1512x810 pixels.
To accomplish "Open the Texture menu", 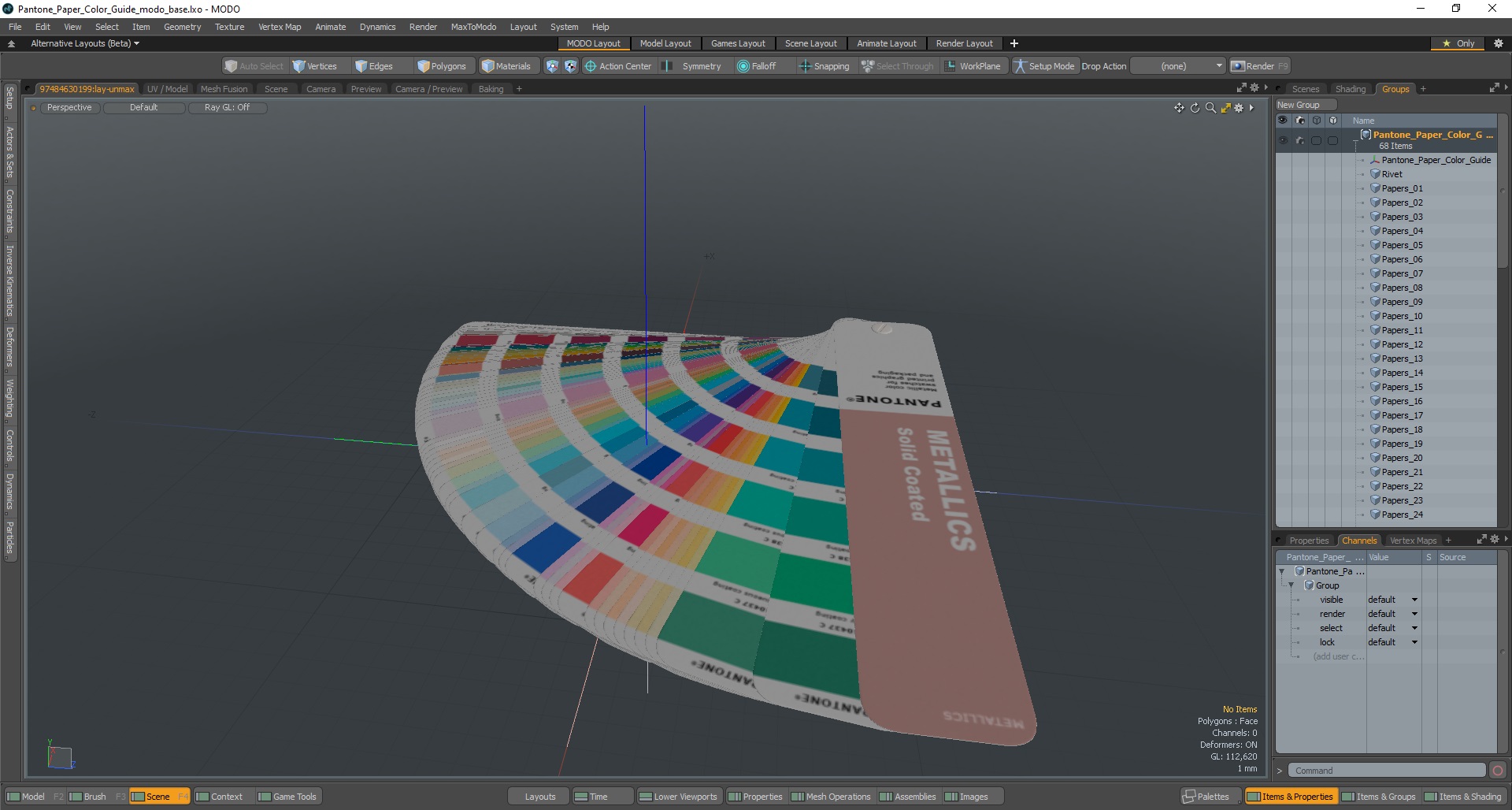I will tap(229, 27).
